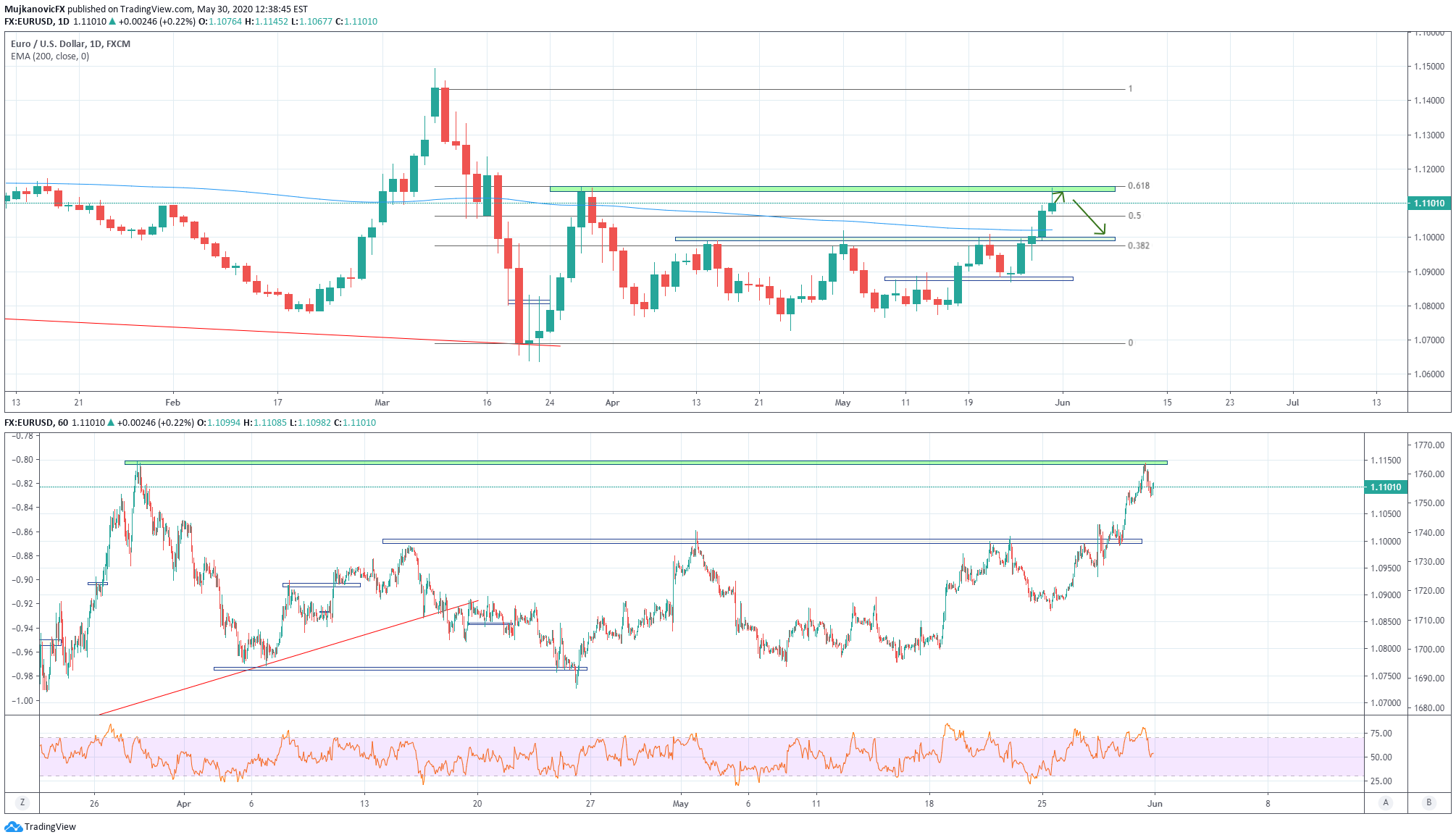Click the 0.618 Fibonacci level label

(x=1139, y=186)
